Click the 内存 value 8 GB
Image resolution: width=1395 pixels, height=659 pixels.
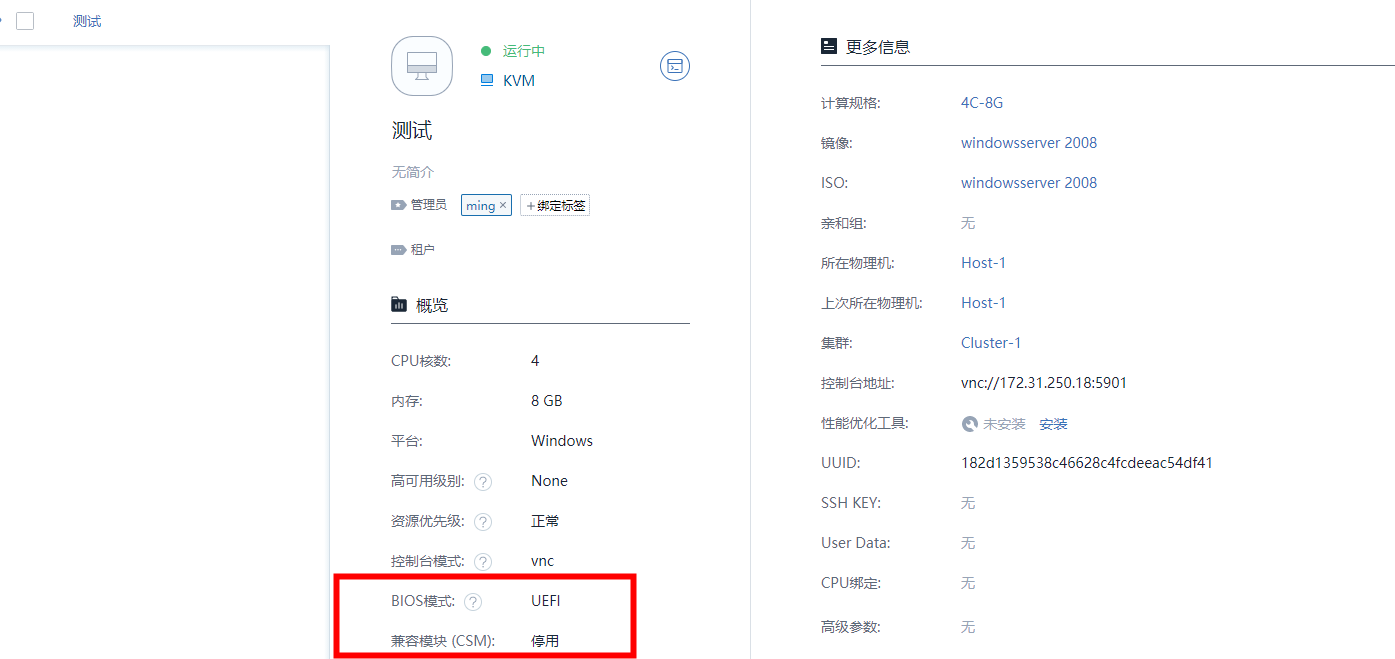547,401
